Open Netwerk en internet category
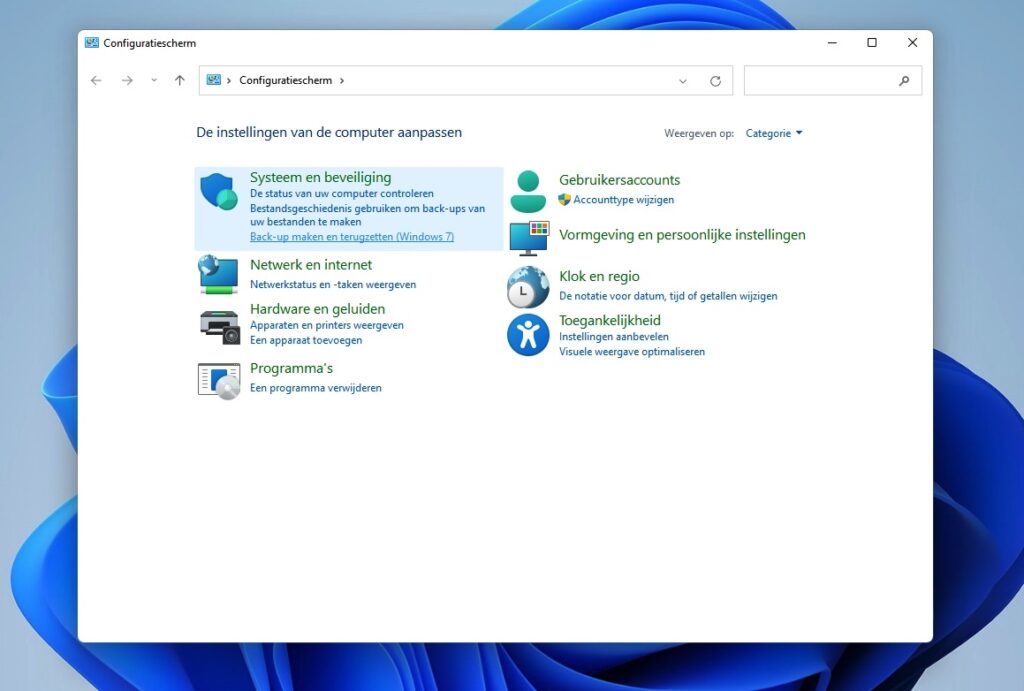Screen dimensions: 1024x691 coord(311,265)
